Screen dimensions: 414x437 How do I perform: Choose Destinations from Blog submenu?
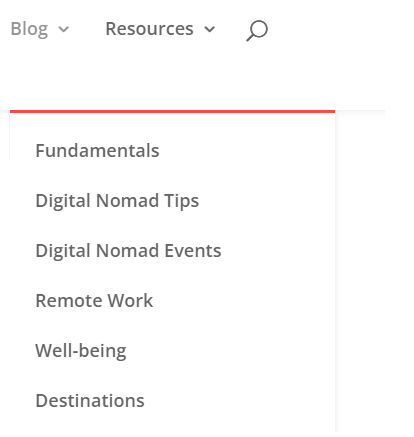[90, 401]
